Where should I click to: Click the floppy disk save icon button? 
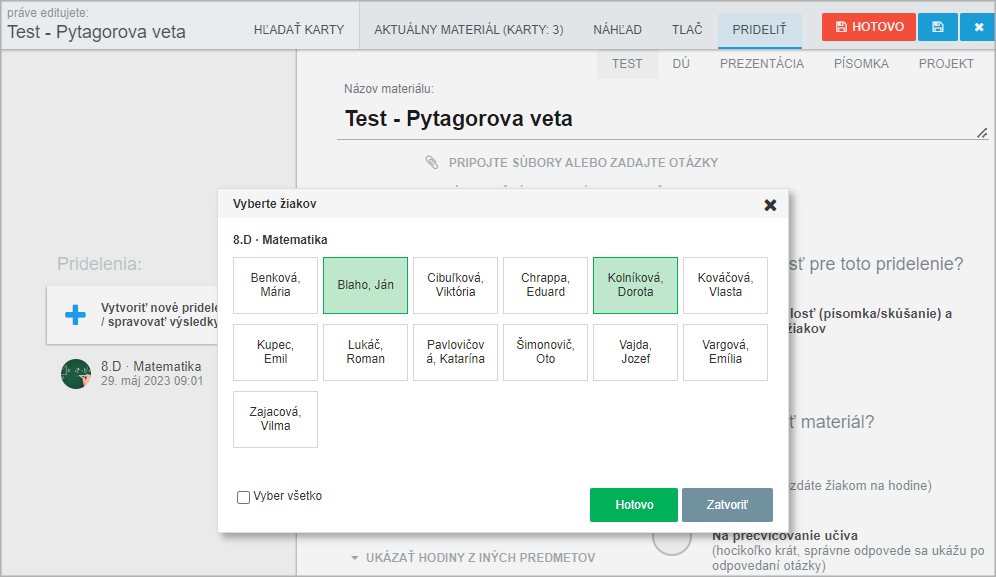click(937, 27)
